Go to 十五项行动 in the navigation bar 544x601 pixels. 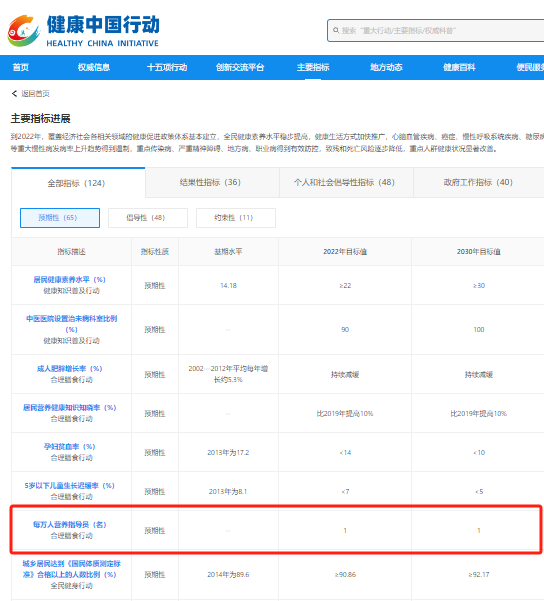pos(167,67)
